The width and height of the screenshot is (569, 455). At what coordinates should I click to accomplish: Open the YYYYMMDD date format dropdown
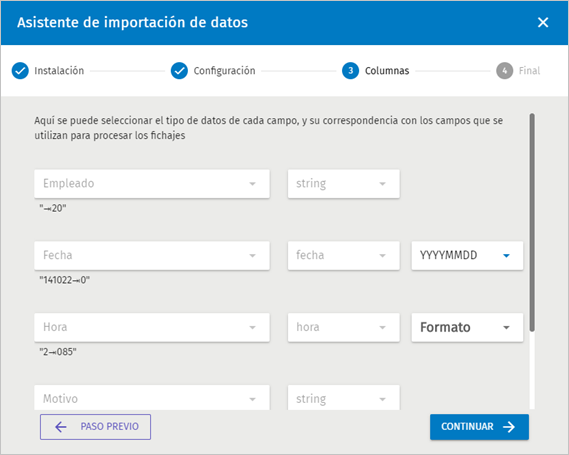click(x=467, y=255)
